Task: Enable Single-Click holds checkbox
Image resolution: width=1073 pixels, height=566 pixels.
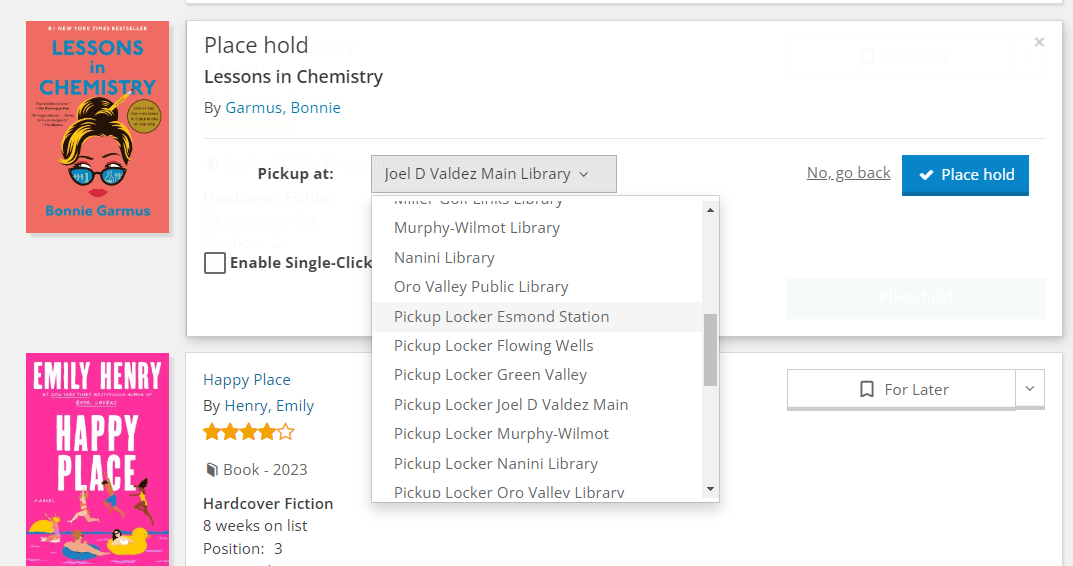Action: point(215,263)
